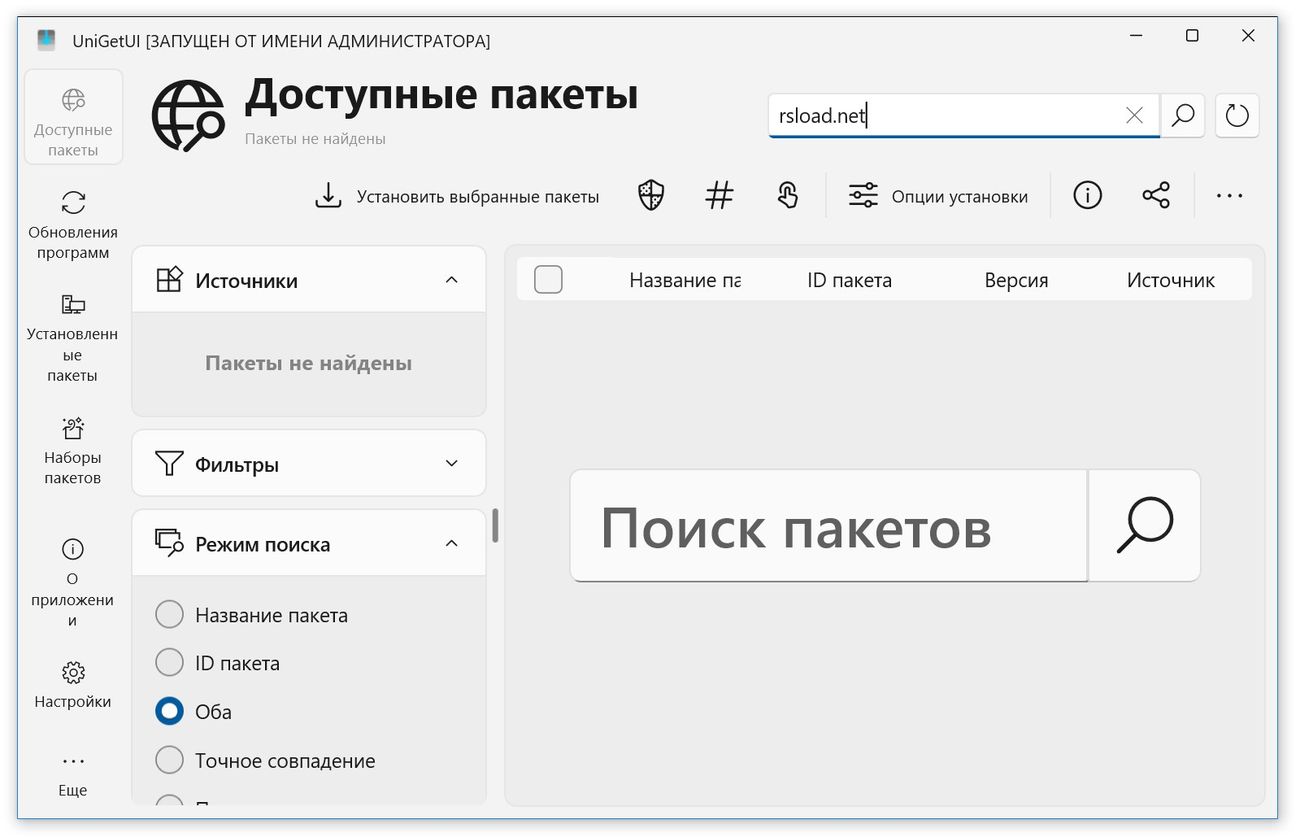The image size is (1300, 837).
Task: Toggle the interactive installation hand icon
Action: [x=787, y=195]
